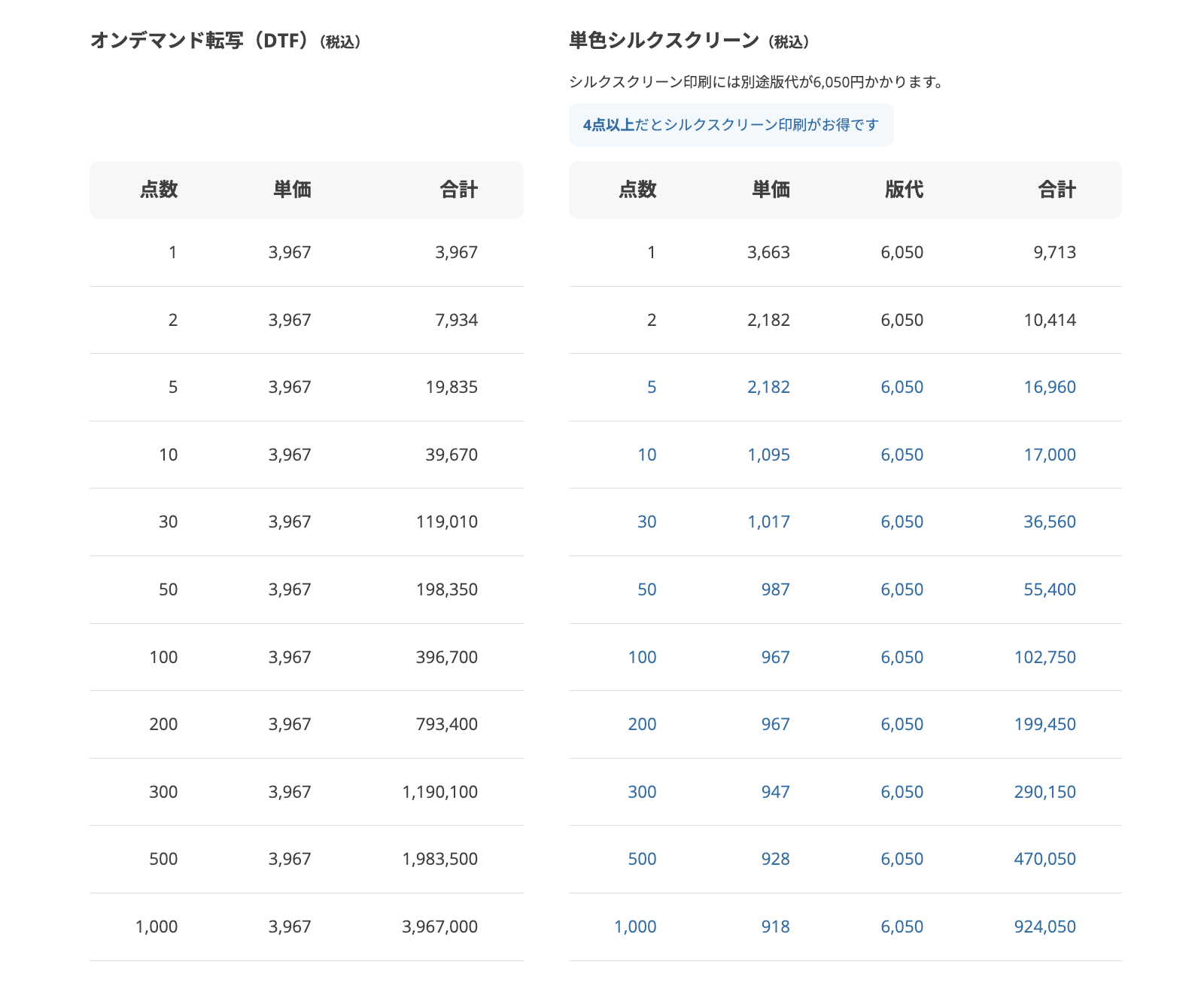The width and height of the screenshot is (1204, 986).
Task: Click the 単色シルクスクリーン heading
Action: (689, 41)
